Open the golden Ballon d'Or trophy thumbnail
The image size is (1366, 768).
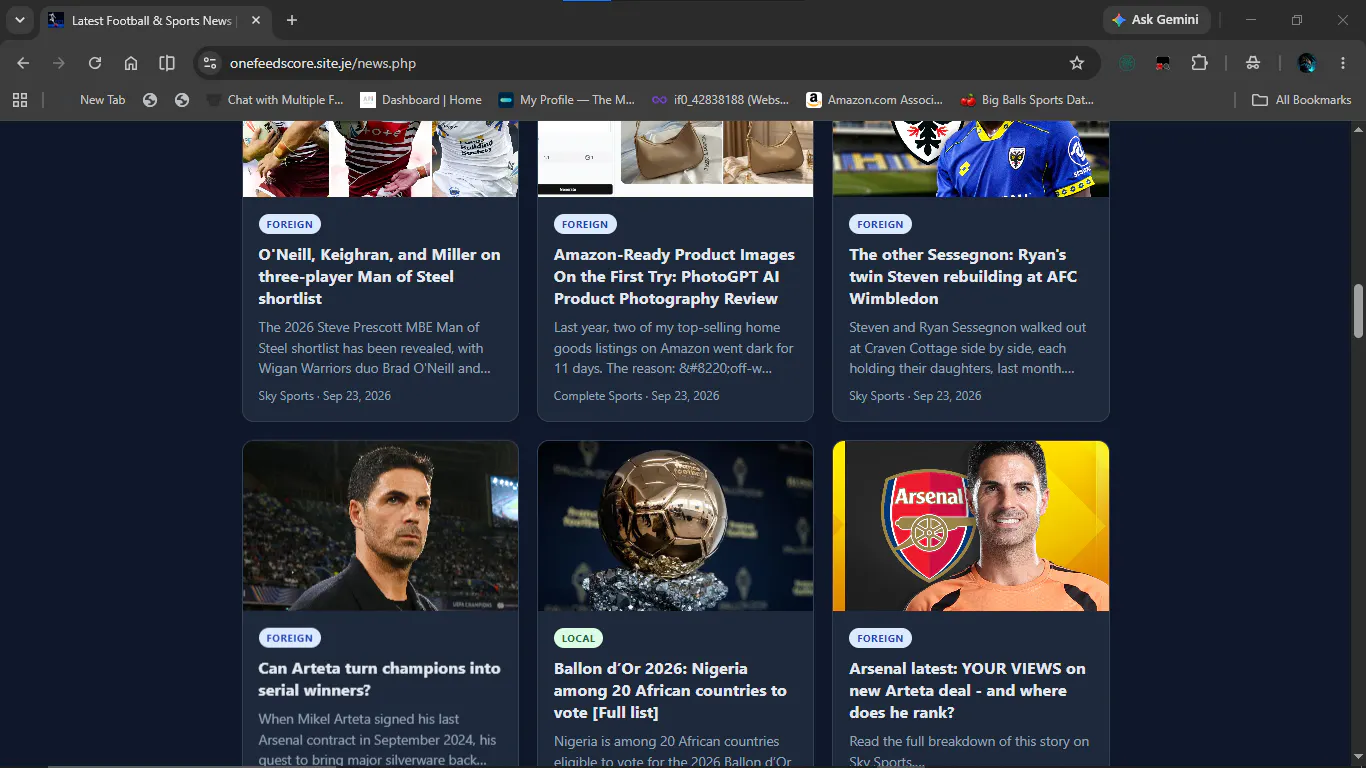675,526
